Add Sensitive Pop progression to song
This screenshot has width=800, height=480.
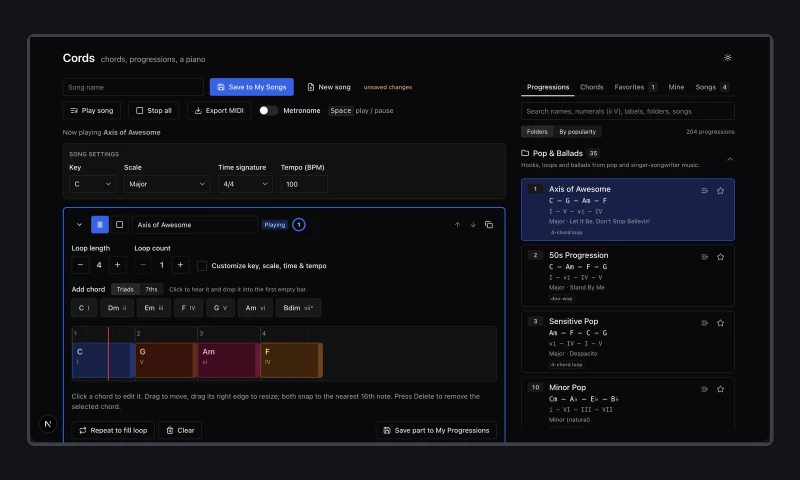pyautogui.click(x=704, y=323)
